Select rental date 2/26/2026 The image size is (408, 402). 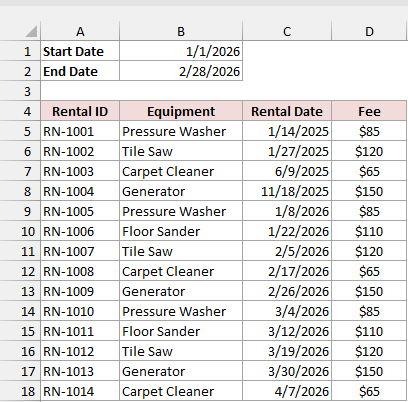287,291
